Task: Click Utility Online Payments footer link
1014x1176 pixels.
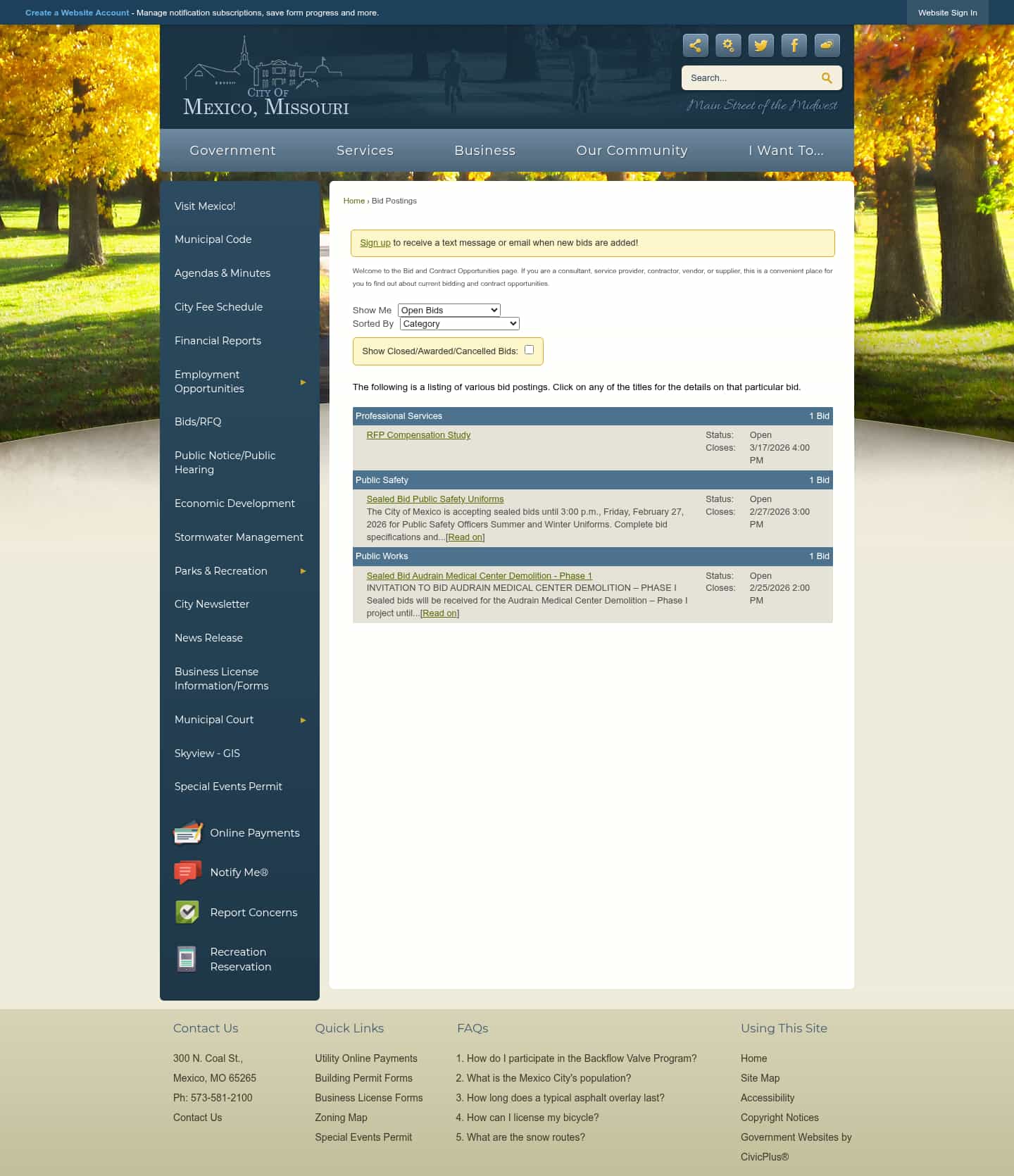Action: click(x=366, y=1058)
